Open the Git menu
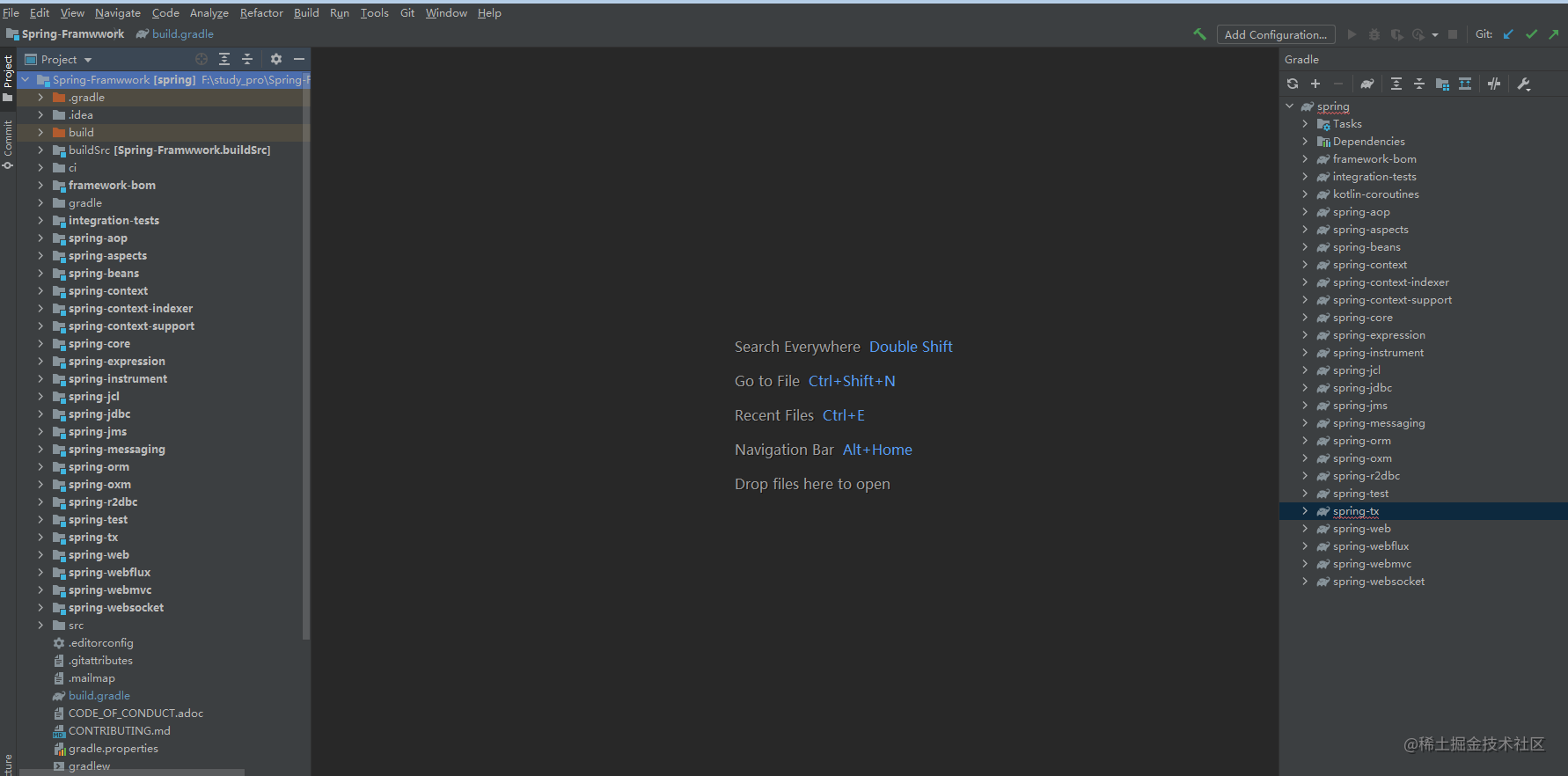Image resolution: width=1568 pixels, height=776 pixels. click(x=407, y=12)
